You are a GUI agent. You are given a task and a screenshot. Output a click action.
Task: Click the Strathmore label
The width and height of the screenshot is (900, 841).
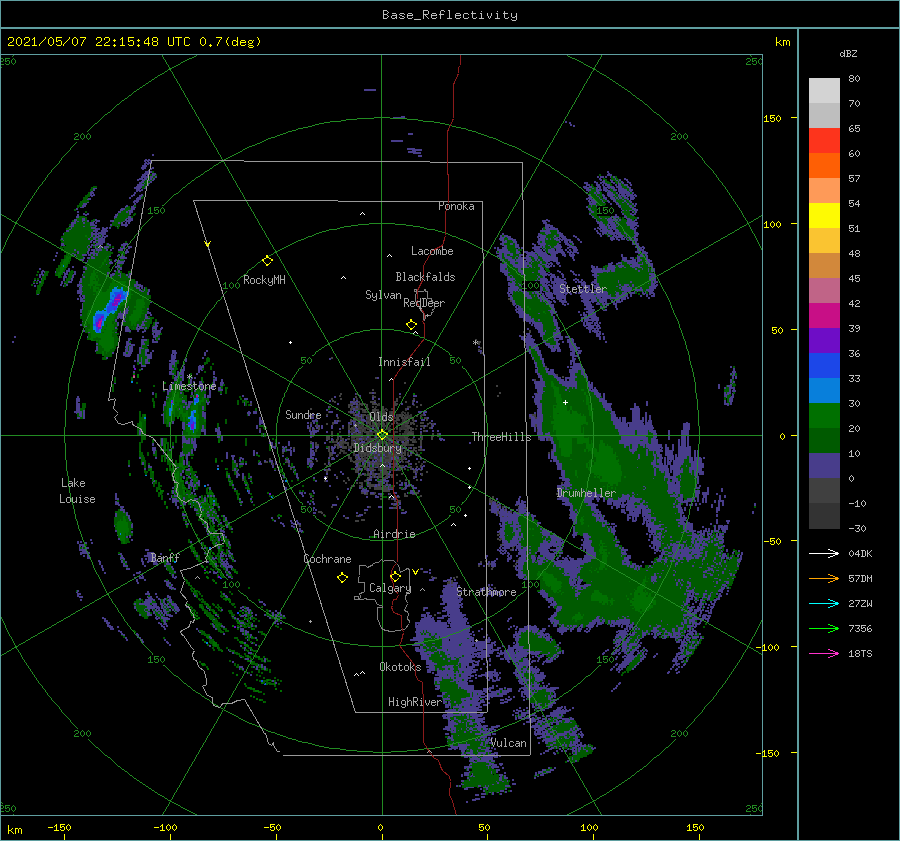pos(486,592)
